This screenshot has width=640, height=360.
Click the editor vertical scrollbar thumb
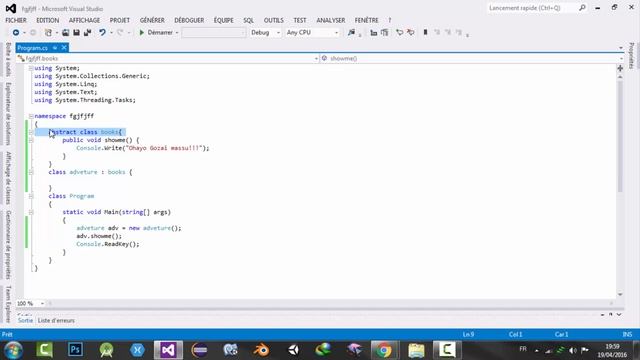pyautogui.click(x=620, y=136)
